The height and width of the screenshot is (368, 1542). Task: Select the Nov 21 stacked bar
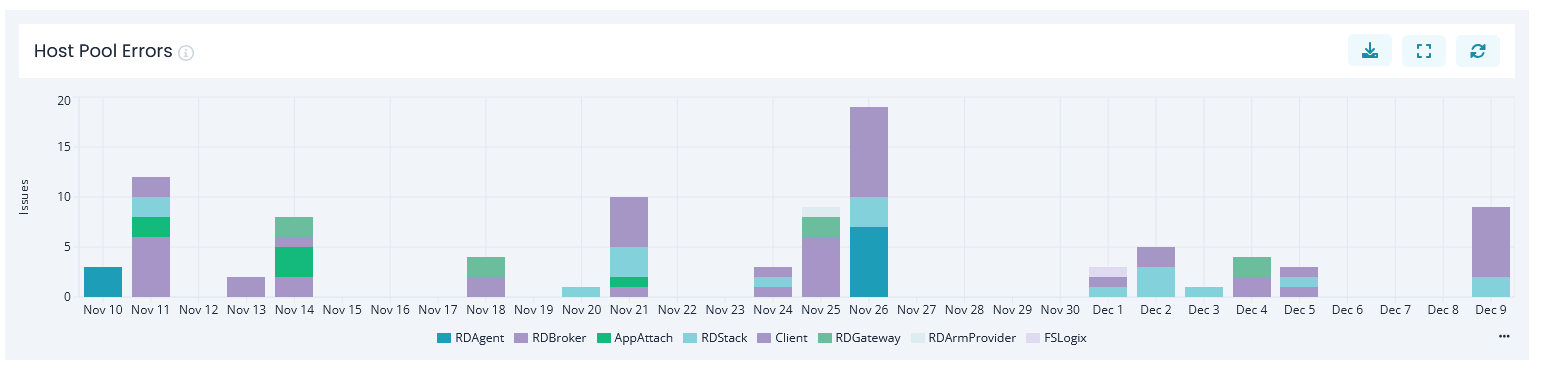click(x=629, y=247)
